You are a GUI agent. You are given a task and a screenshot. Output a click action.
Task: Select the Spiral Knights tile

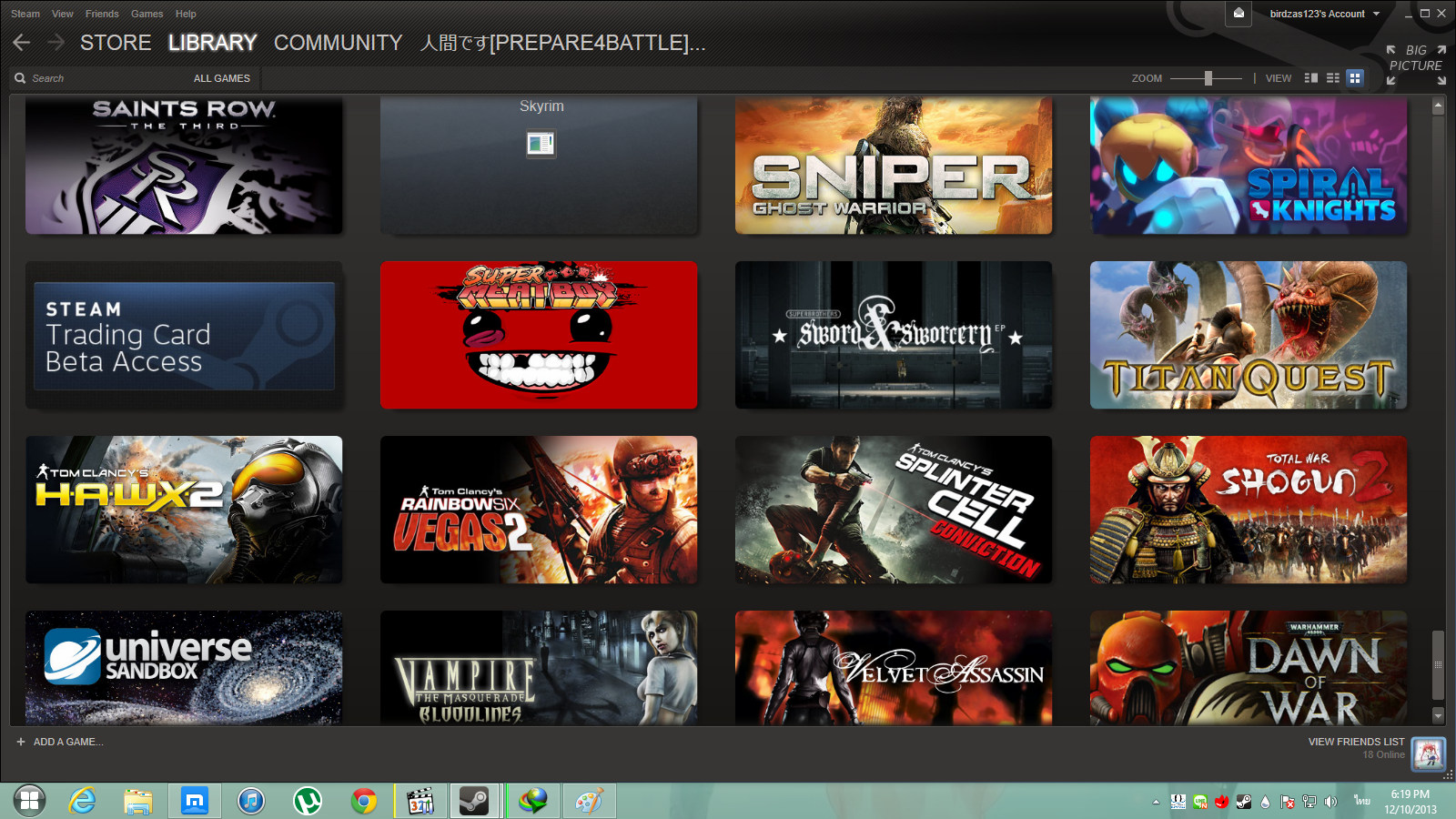[x=1249, y=165]
